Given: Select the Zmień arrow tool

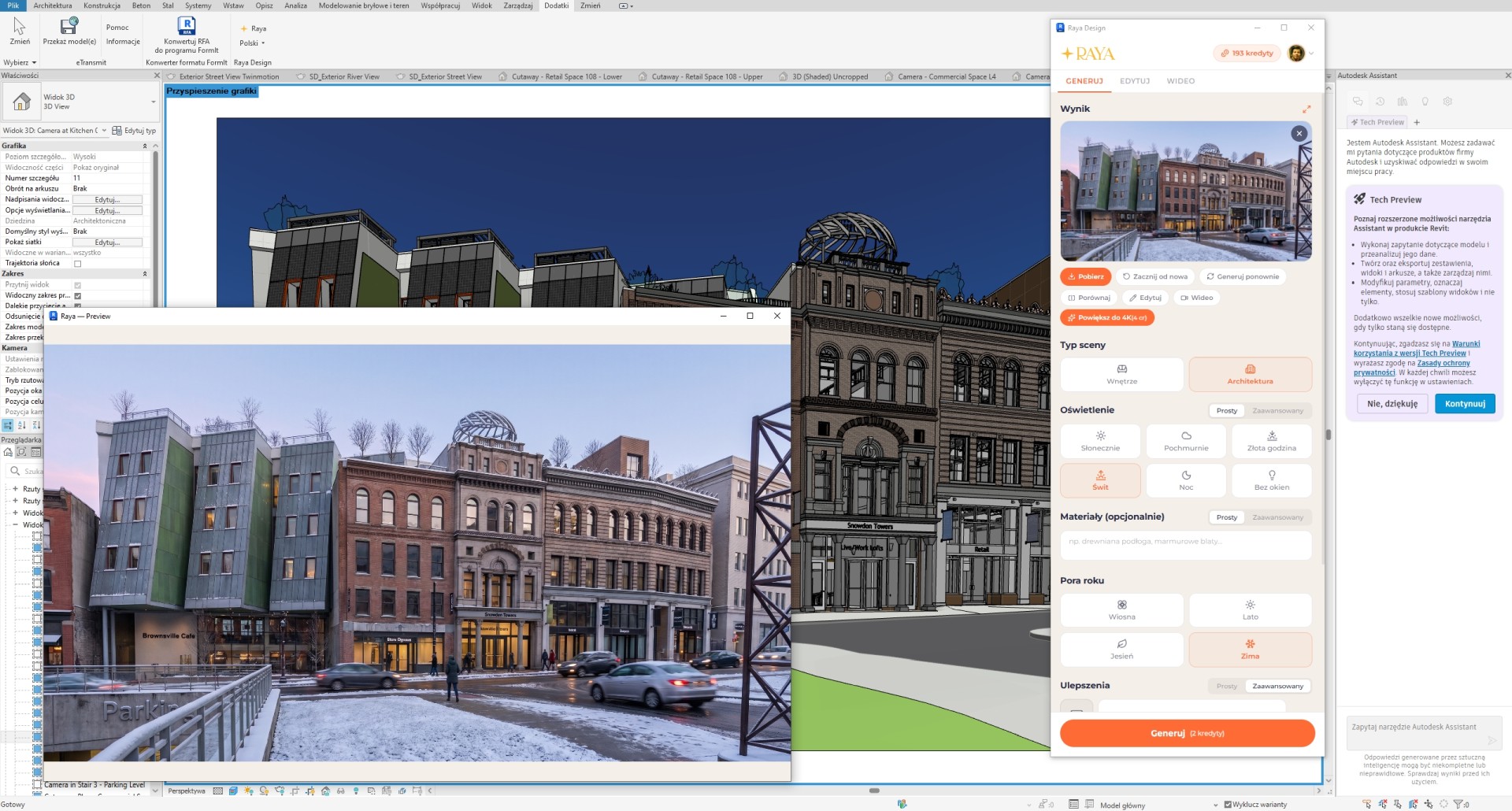Looking at the screenshot, I should tap(20, 26).
